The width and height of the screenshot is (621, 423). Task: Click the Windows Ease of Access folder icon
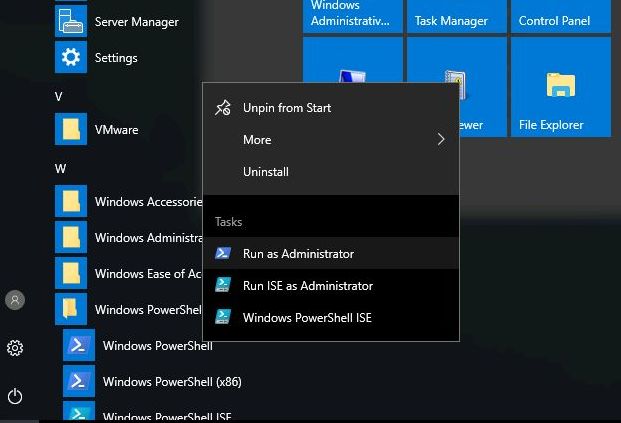pyautogui.click(x=71, y=273)
